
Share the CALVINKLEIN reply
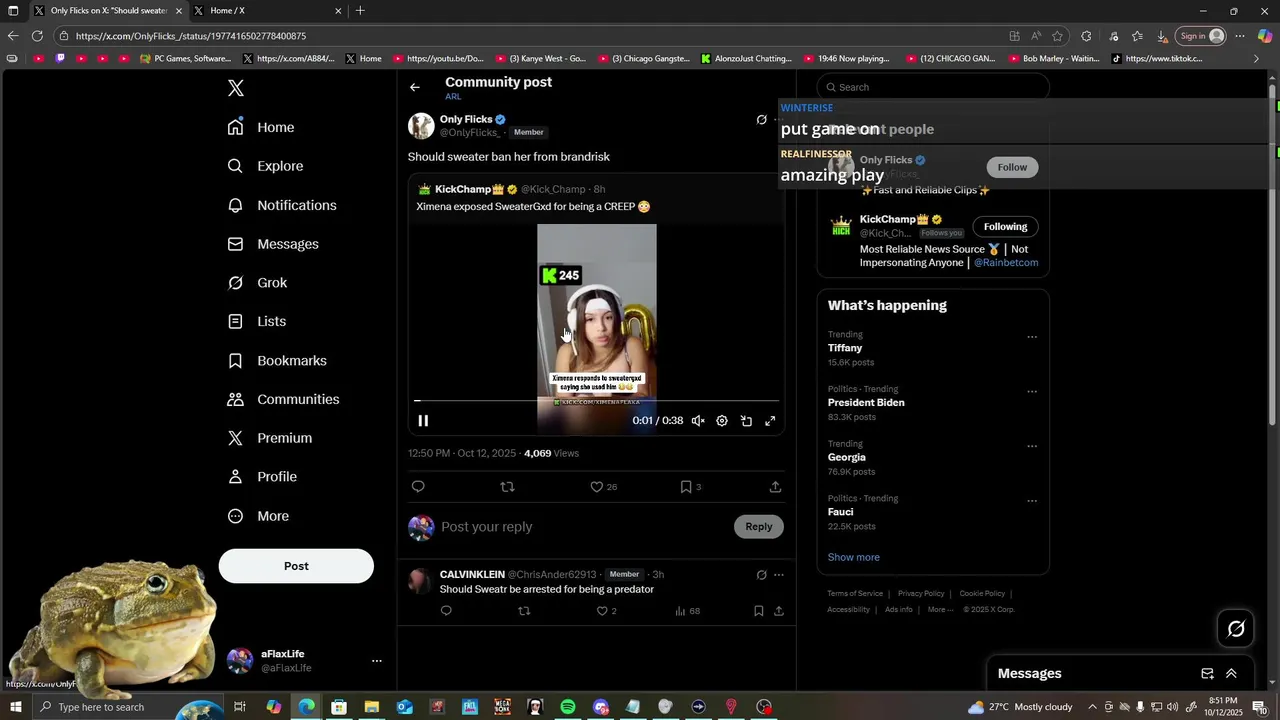pos(778,611)
